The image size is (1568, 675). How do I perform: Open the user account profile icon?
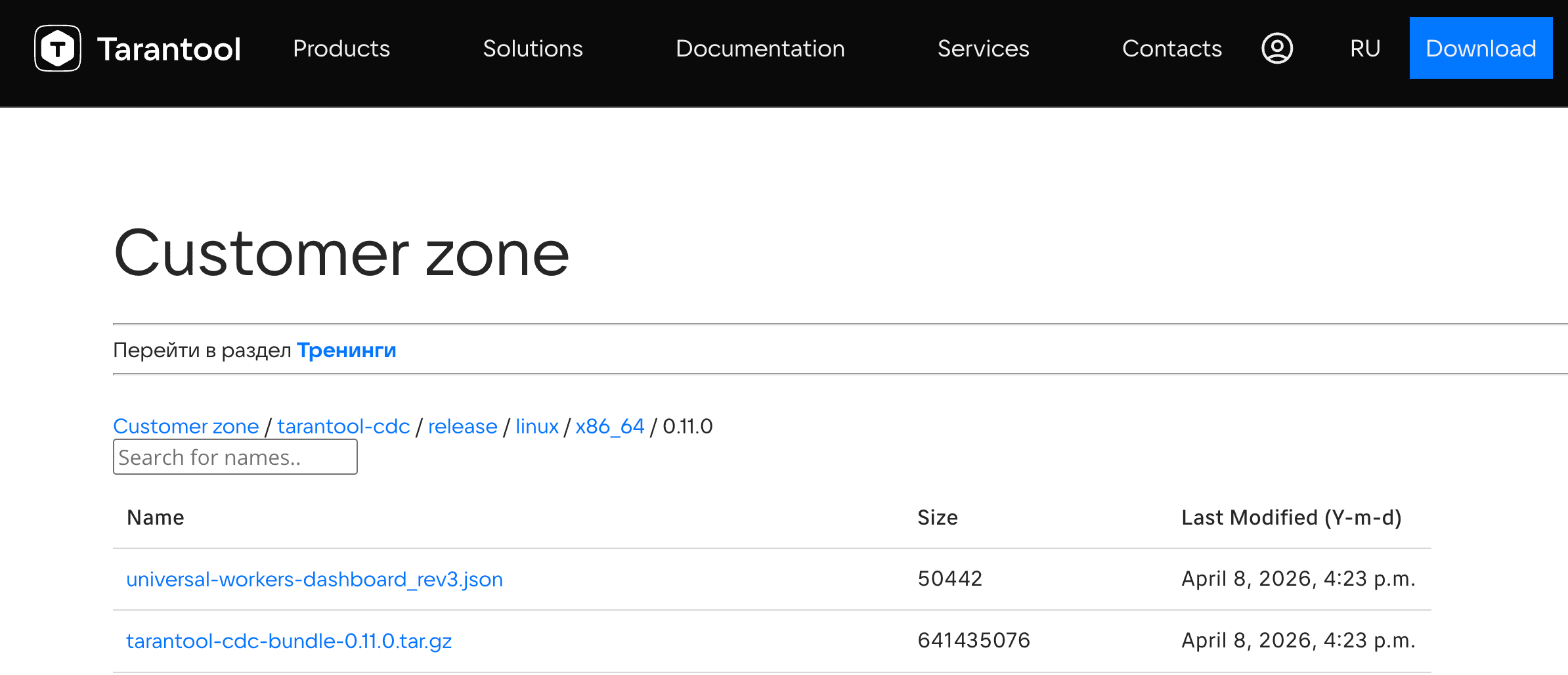click(1277, 48)
